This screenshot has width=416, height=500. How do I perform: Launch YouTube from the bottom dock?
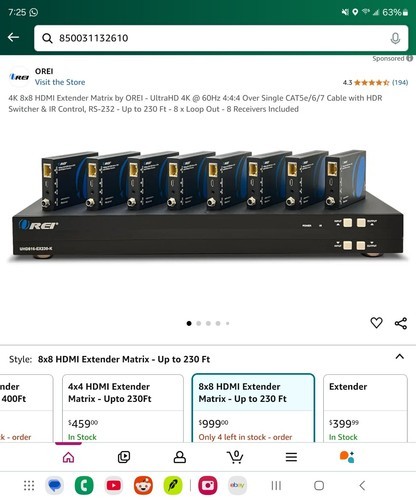point(113,485)
